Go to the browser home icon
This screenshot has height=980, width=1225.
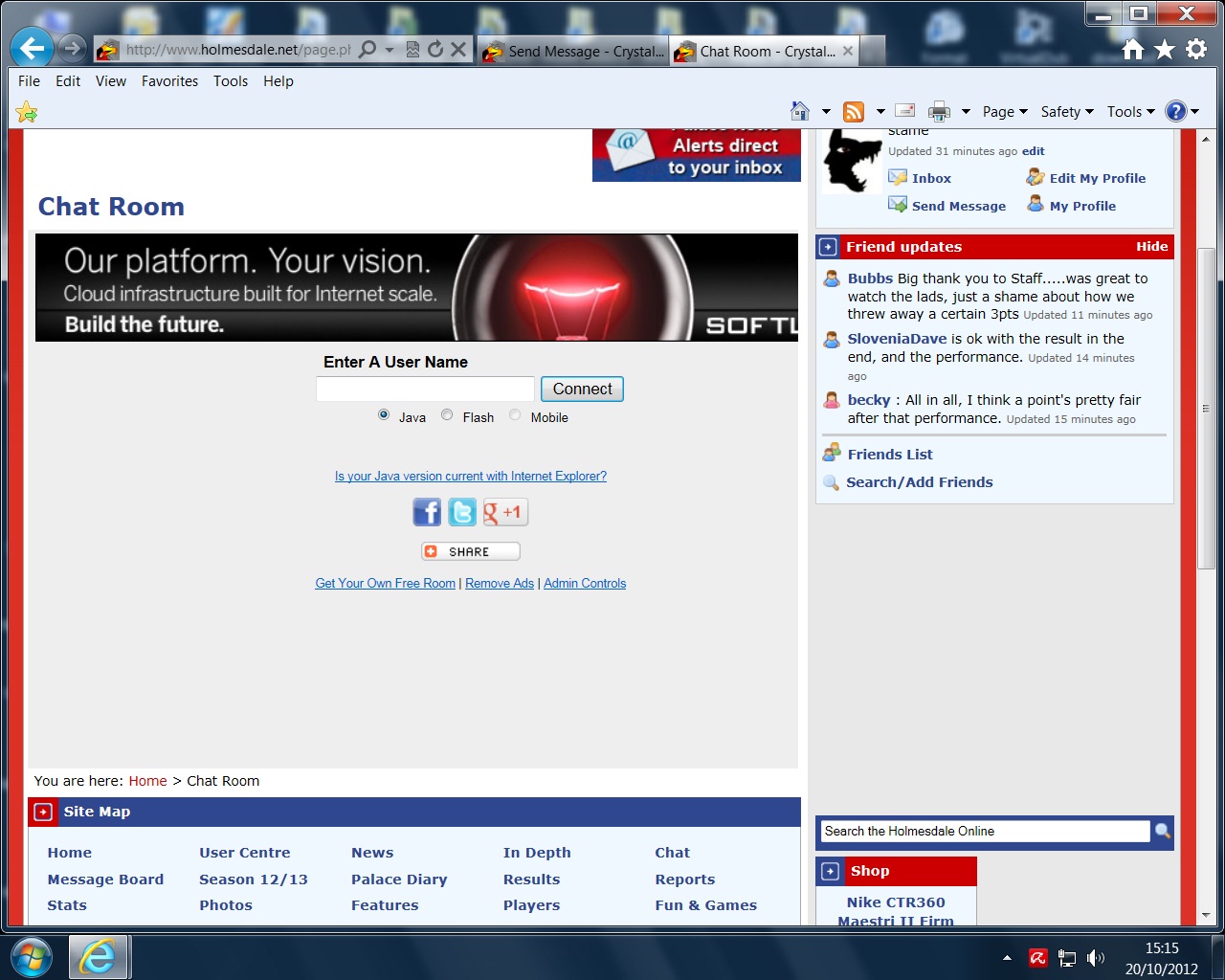tap(1133, 50)
